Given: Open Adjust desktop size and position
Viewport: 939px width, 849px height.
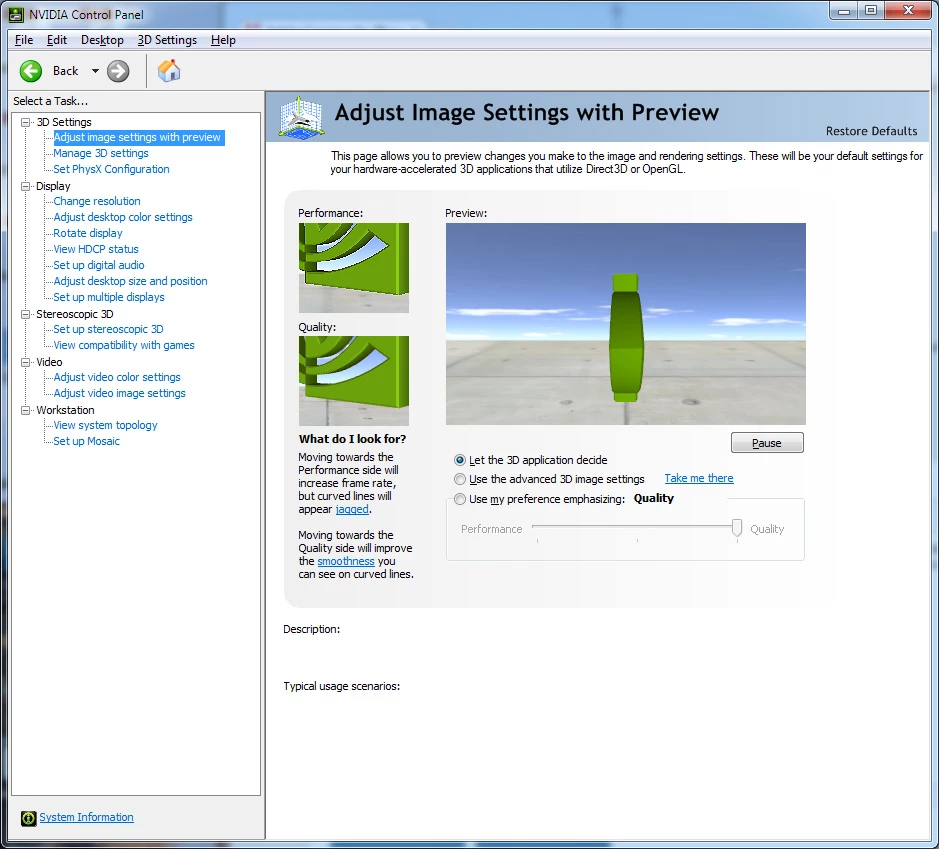Looking at the screenshot, I should click(x=131, y=281).
